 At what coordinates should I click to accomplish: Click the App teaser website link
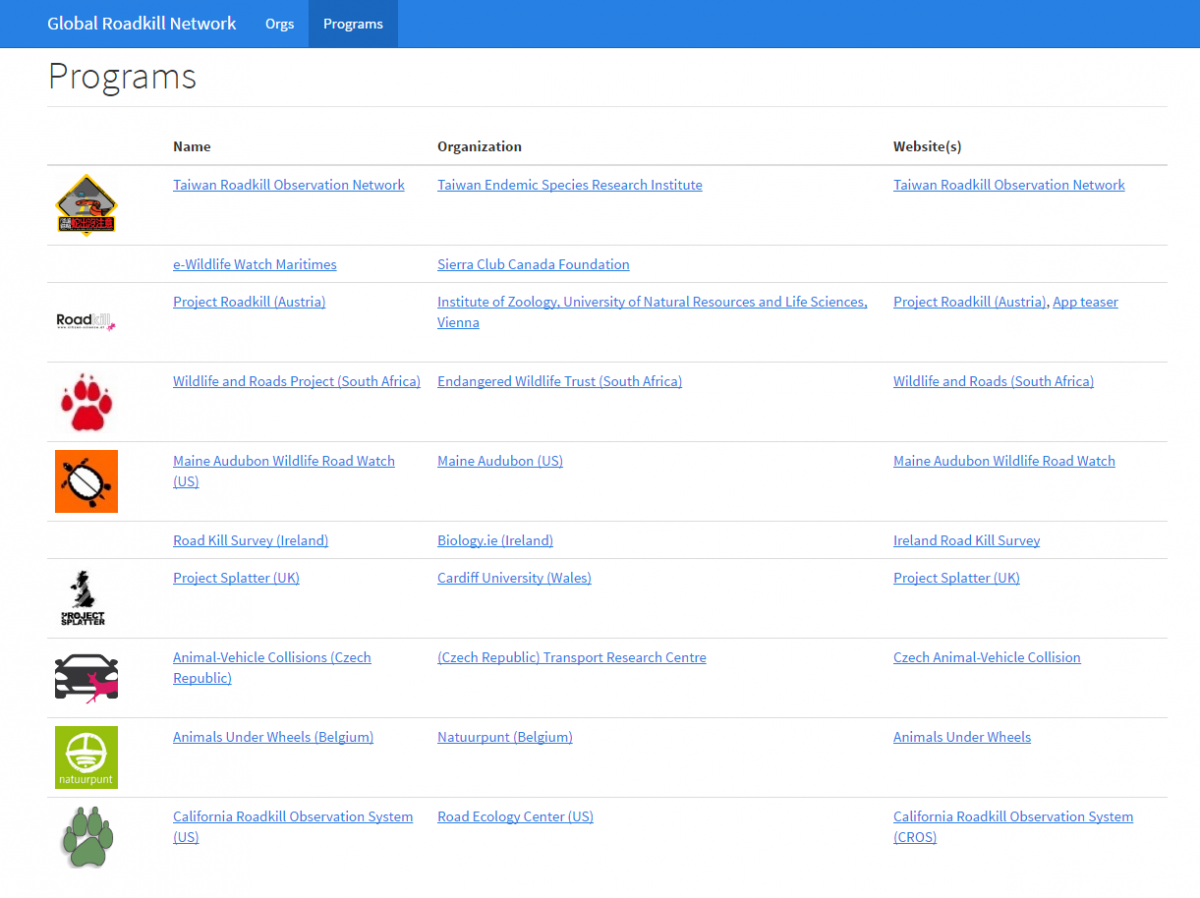tap(1085, 302)
